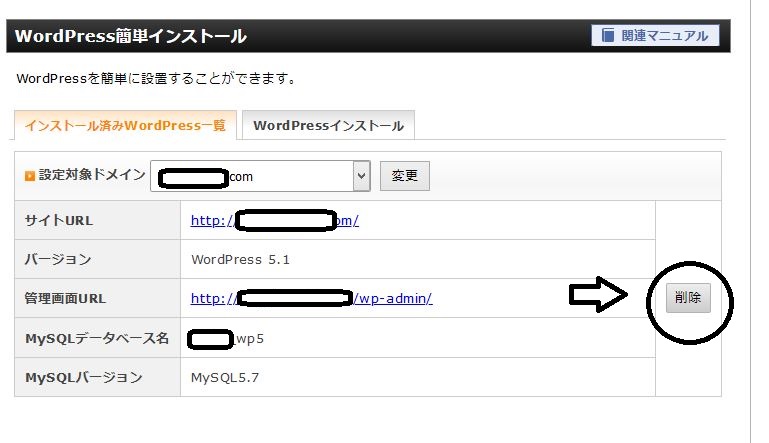Select the MySQLバージョン row label
The height and width of the screenshot is (443, 769).
coord(83,377)
